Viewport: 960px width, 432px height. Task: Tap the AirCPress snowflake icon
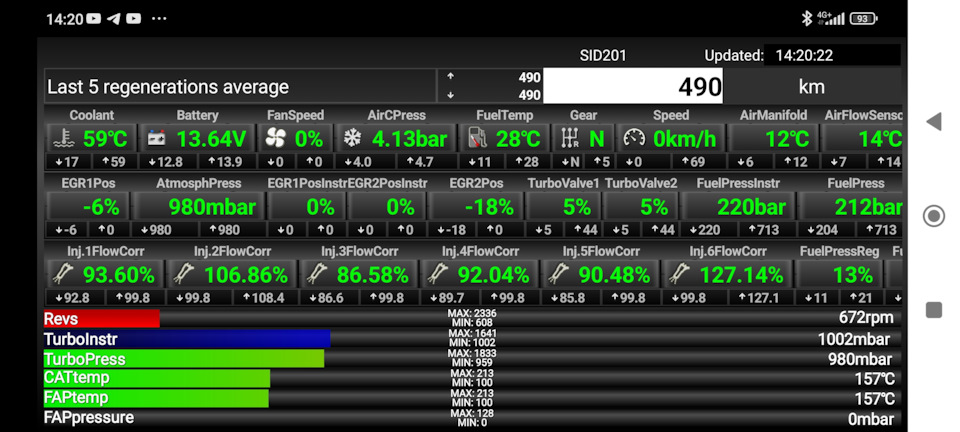tap(352, 139)
